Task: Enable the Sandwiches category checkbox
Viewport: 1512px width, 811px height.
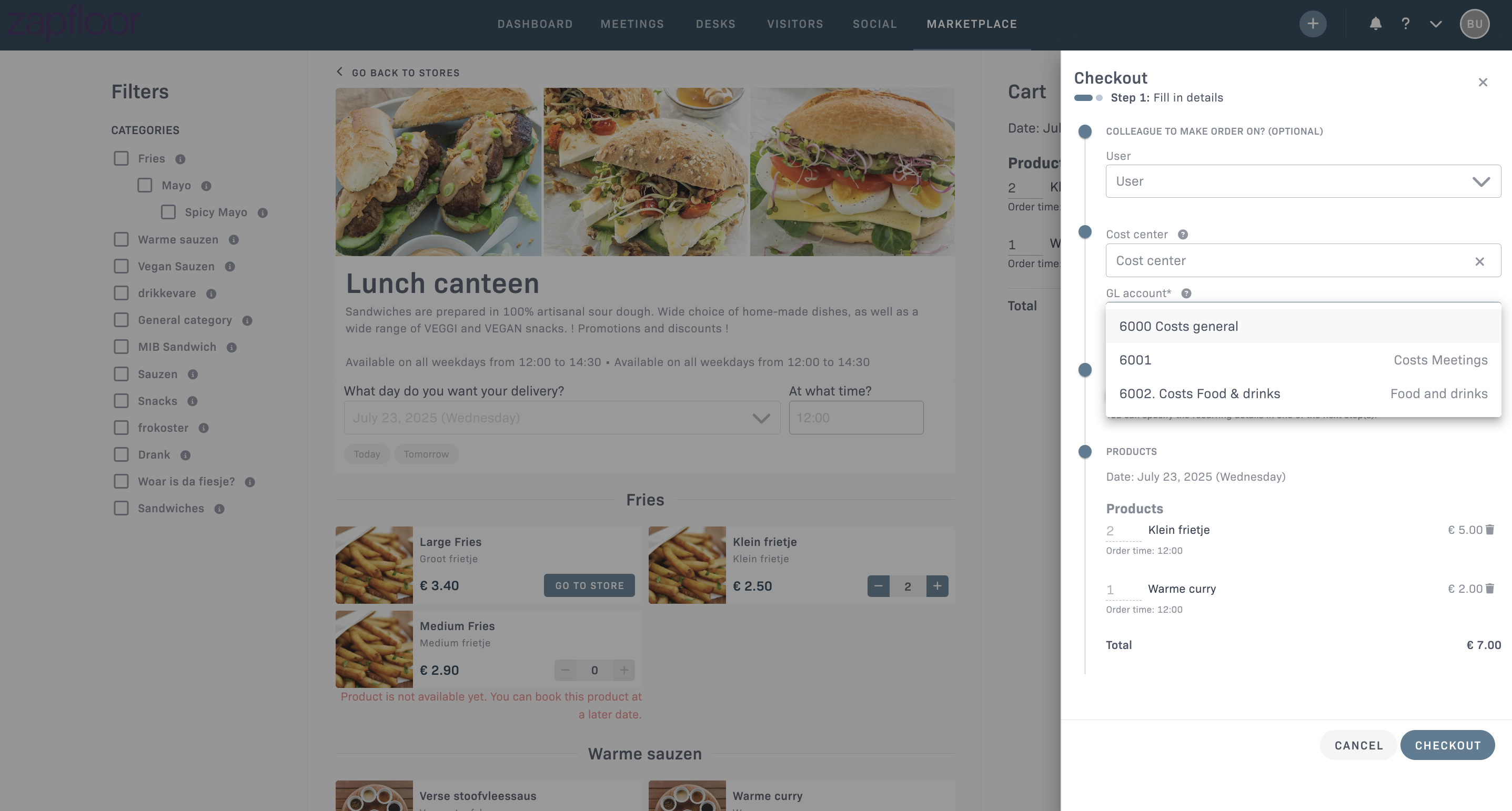Action: click(x=121, y=508)
